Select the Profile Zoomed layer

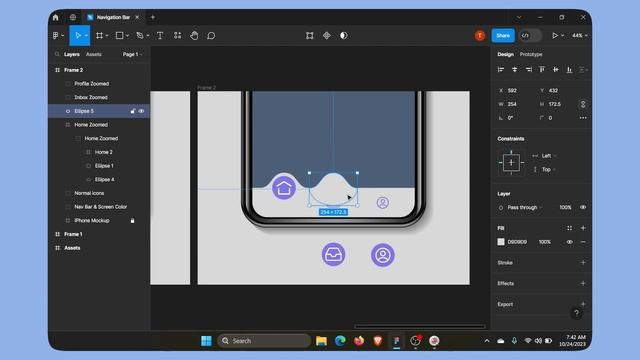coord(91,84)
